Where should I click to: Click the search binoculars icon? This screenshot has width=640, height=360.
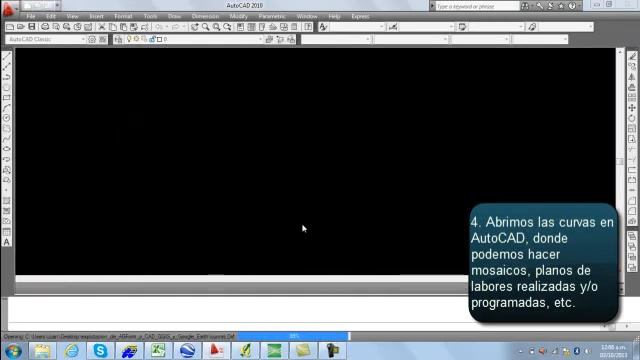coord(525,6)
